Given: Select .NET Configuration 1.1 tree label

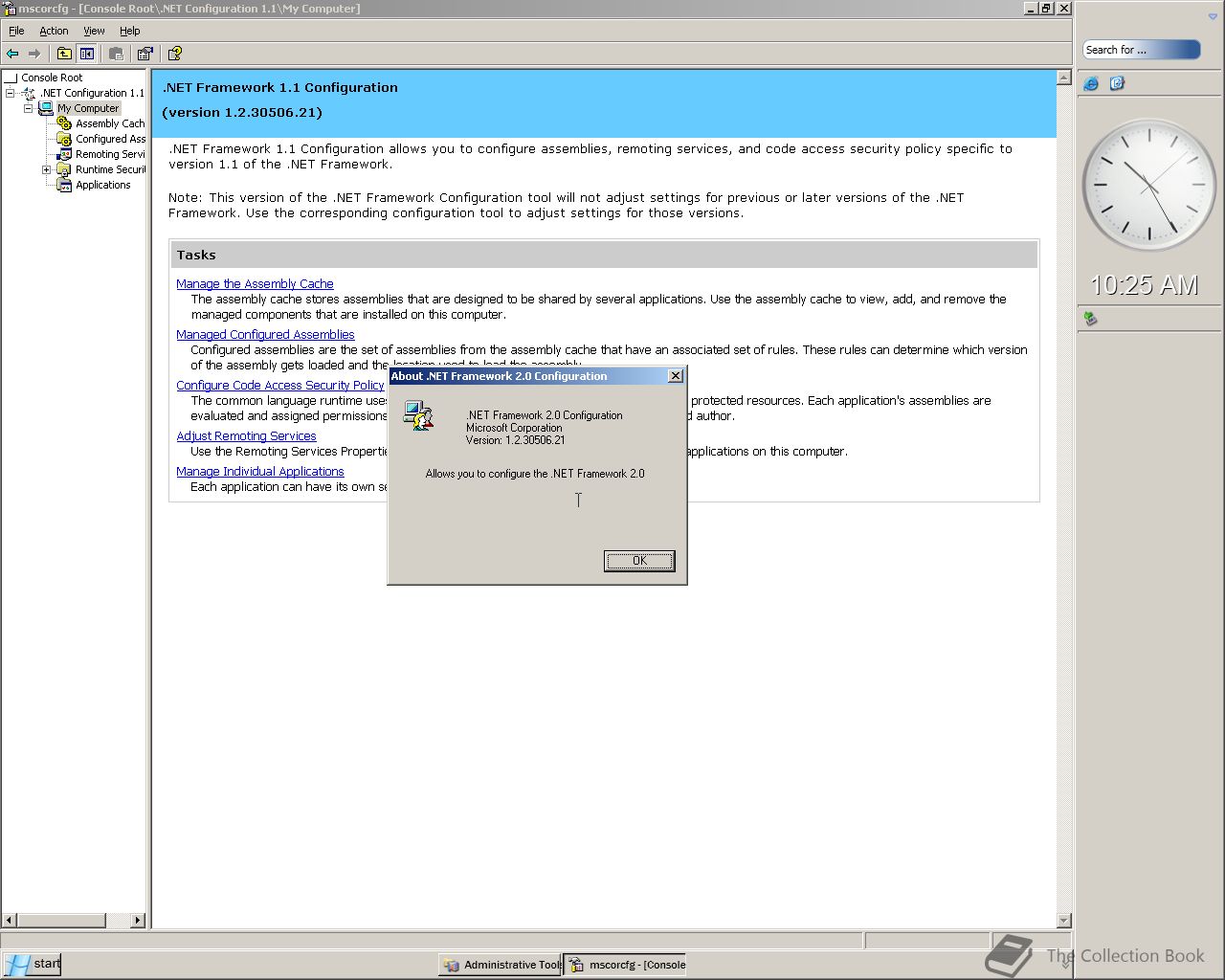Looking at the screenshot, I should (x=92, y=93).
